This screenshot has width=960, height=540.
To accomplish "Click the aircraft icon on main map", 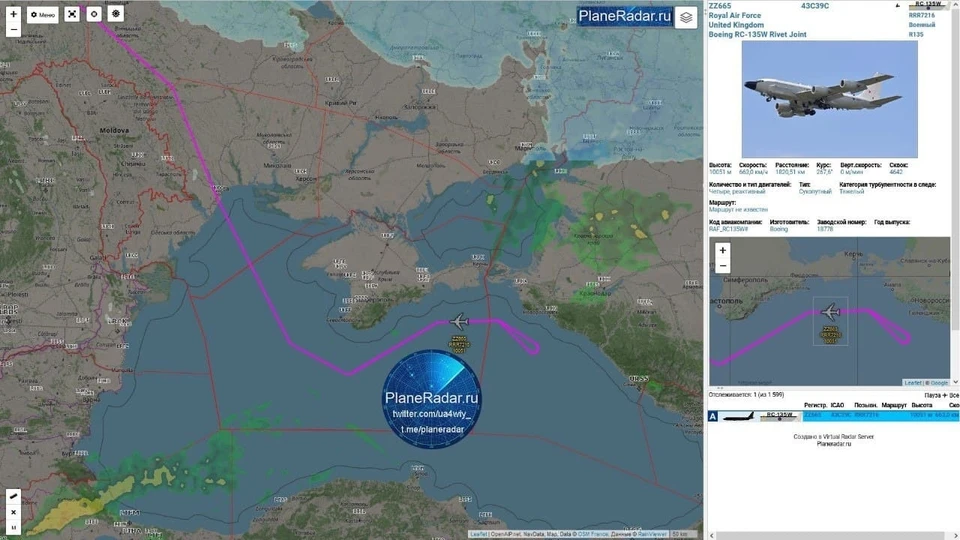I will pos(458,321).
